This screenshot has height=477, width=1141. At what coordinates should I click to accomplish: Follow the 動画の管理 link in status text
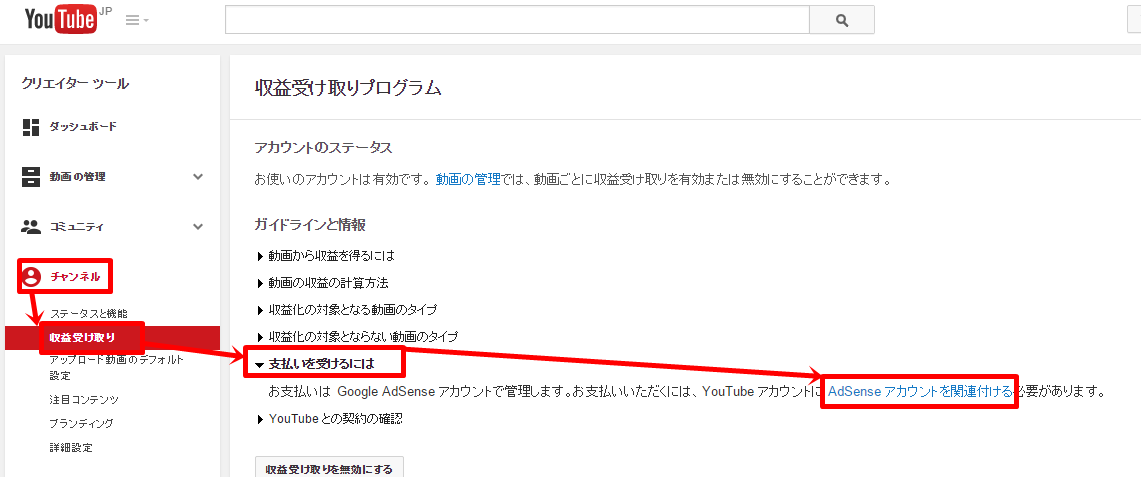click(468, 179)
